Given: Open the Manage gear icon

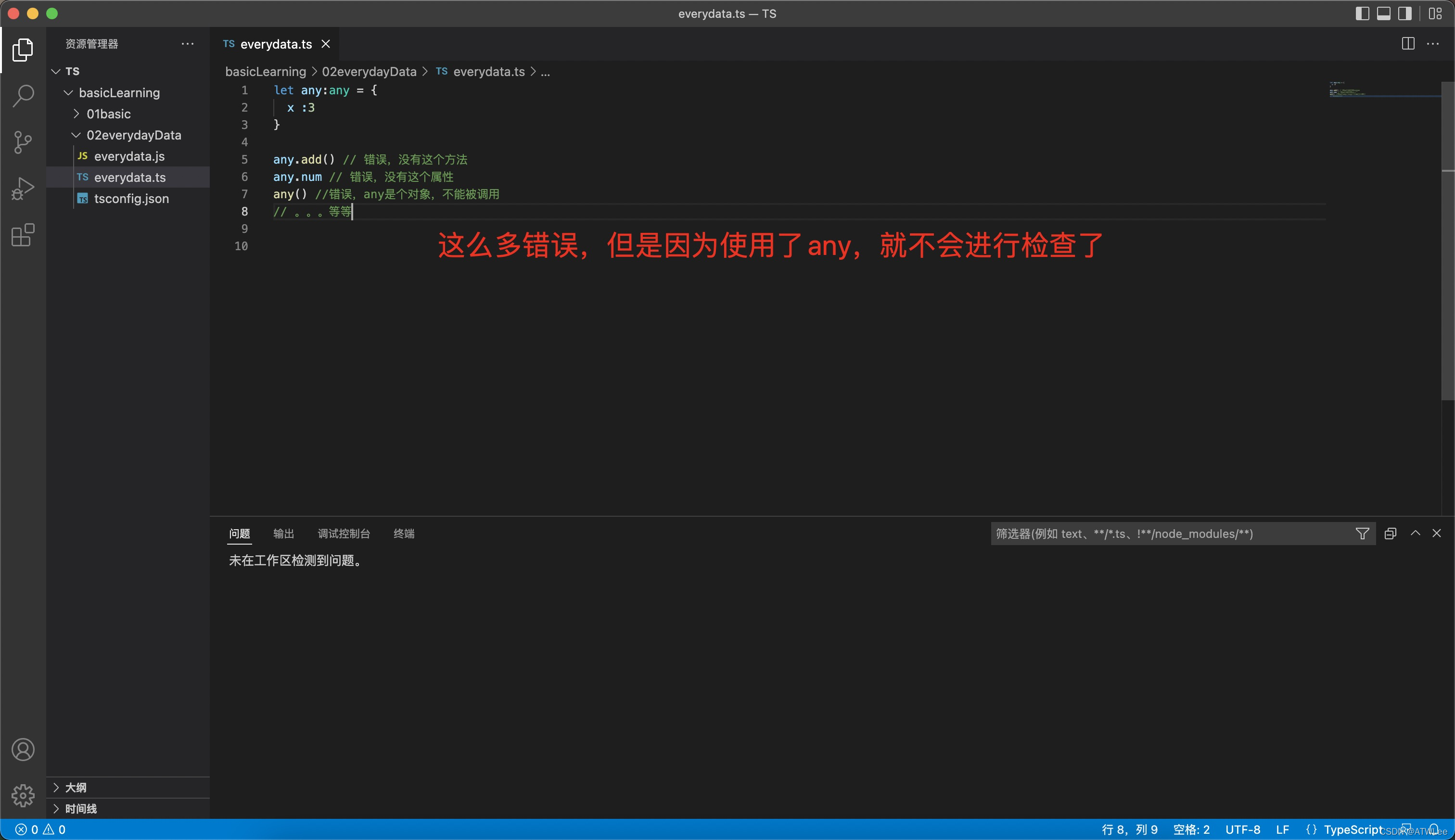Looking at the screenshot, I should coord(23,796).
